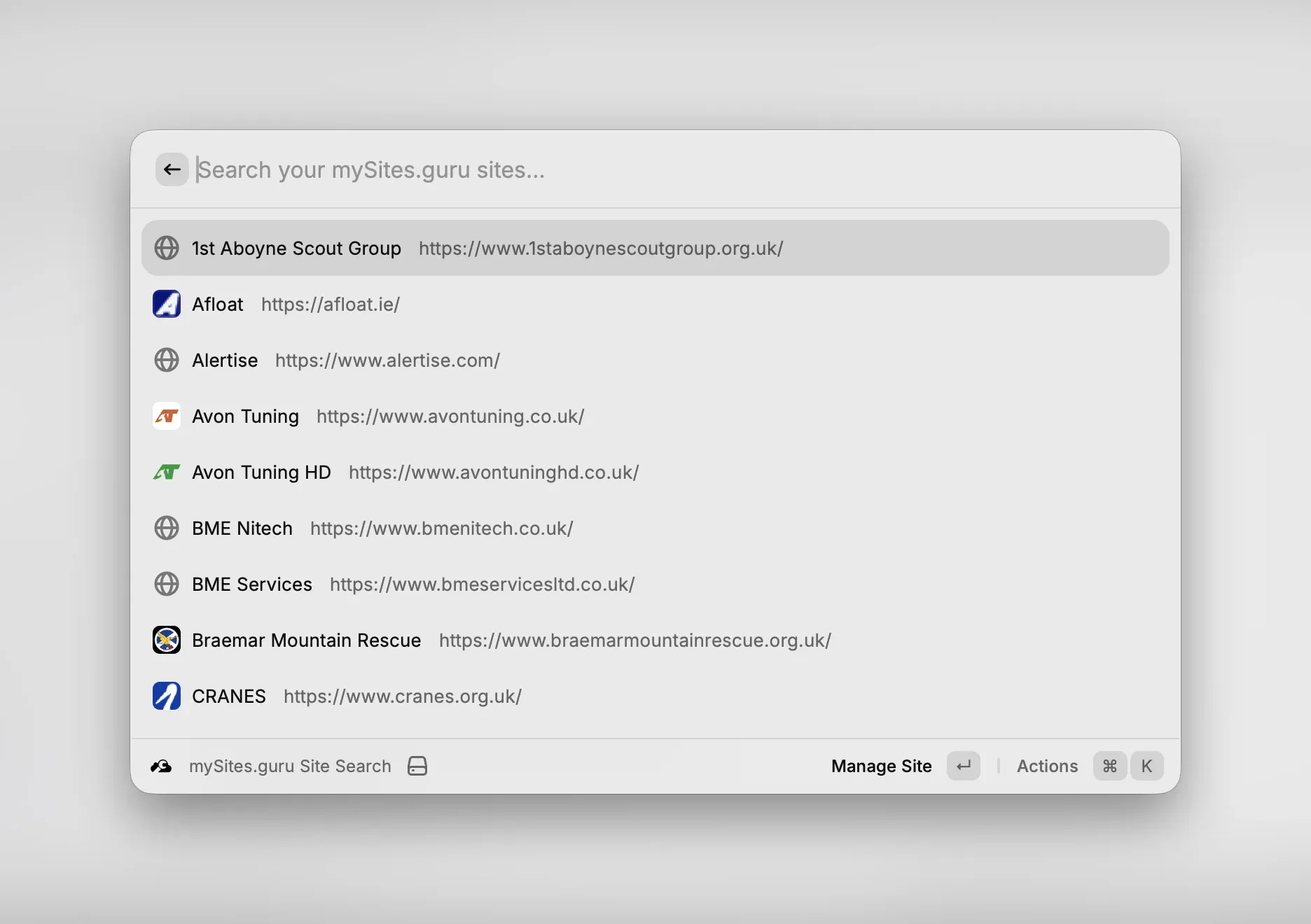Click the Manage Site button
This screenshot has height=924, width=1311.
tap(881, 766)
